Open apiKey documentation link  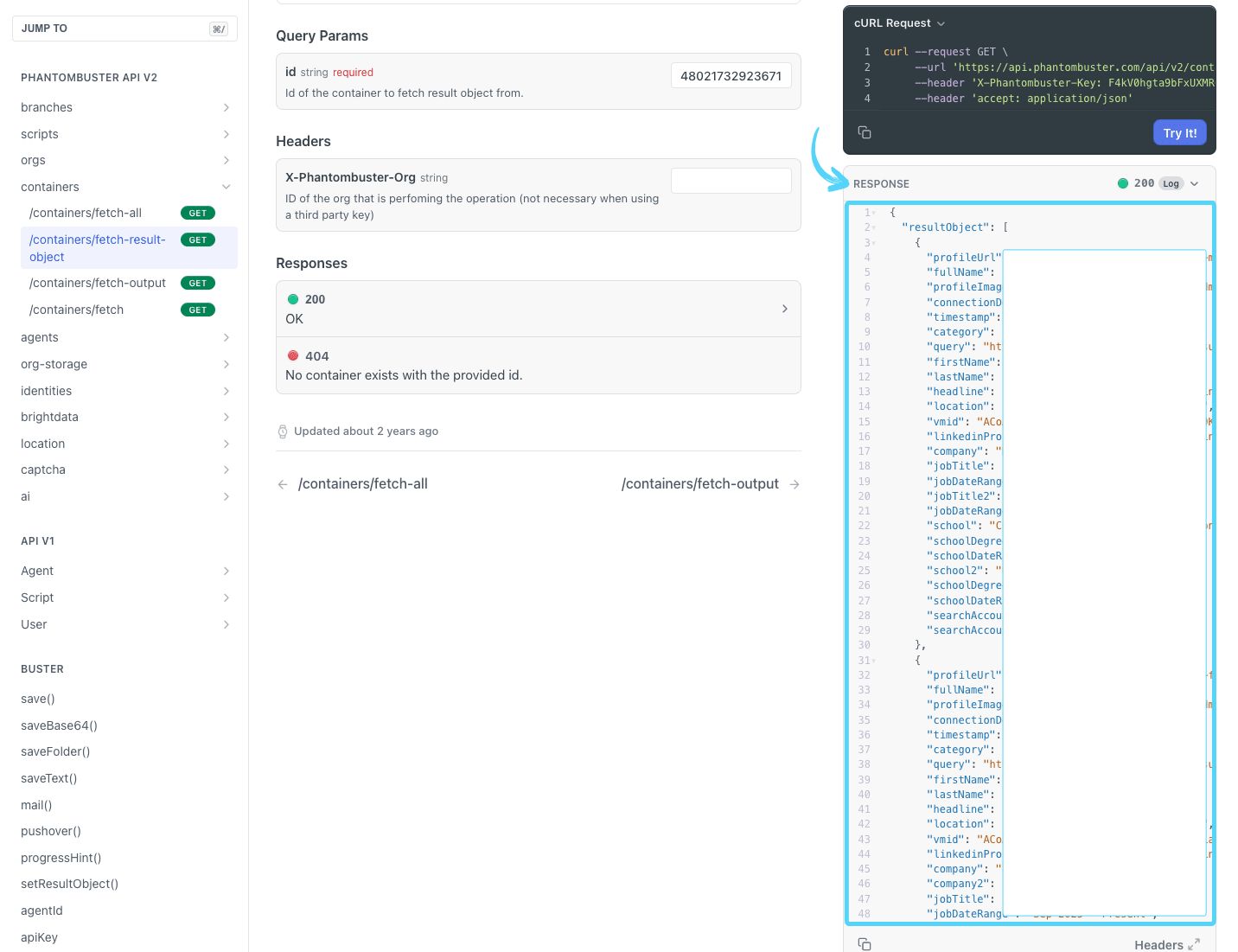[x=39, y=937]
